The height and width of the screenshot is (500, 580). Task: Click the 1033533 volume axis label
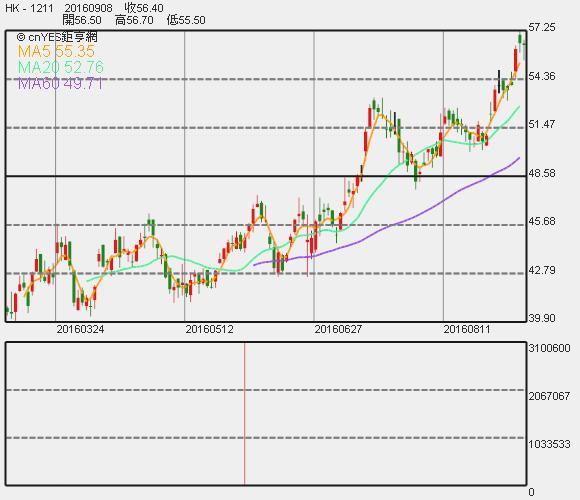pos(549,444)
